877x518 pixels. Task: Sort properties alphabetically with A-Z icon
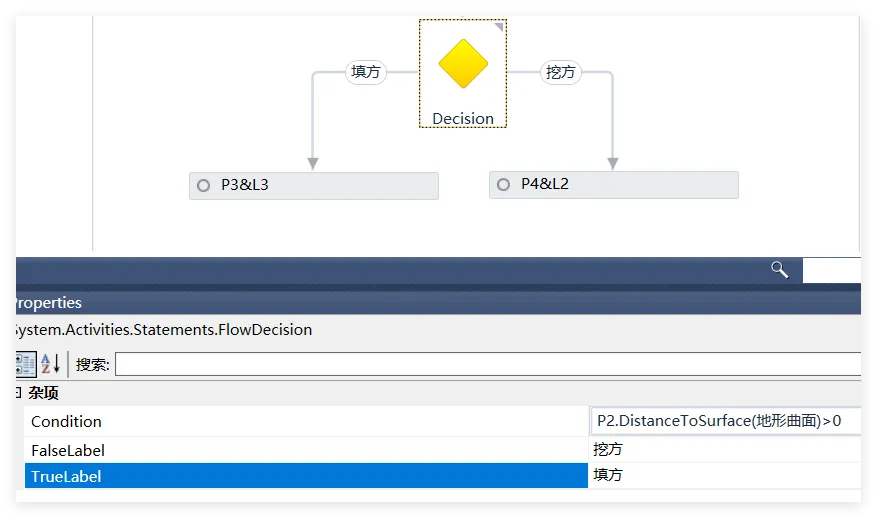pos(51,364)
